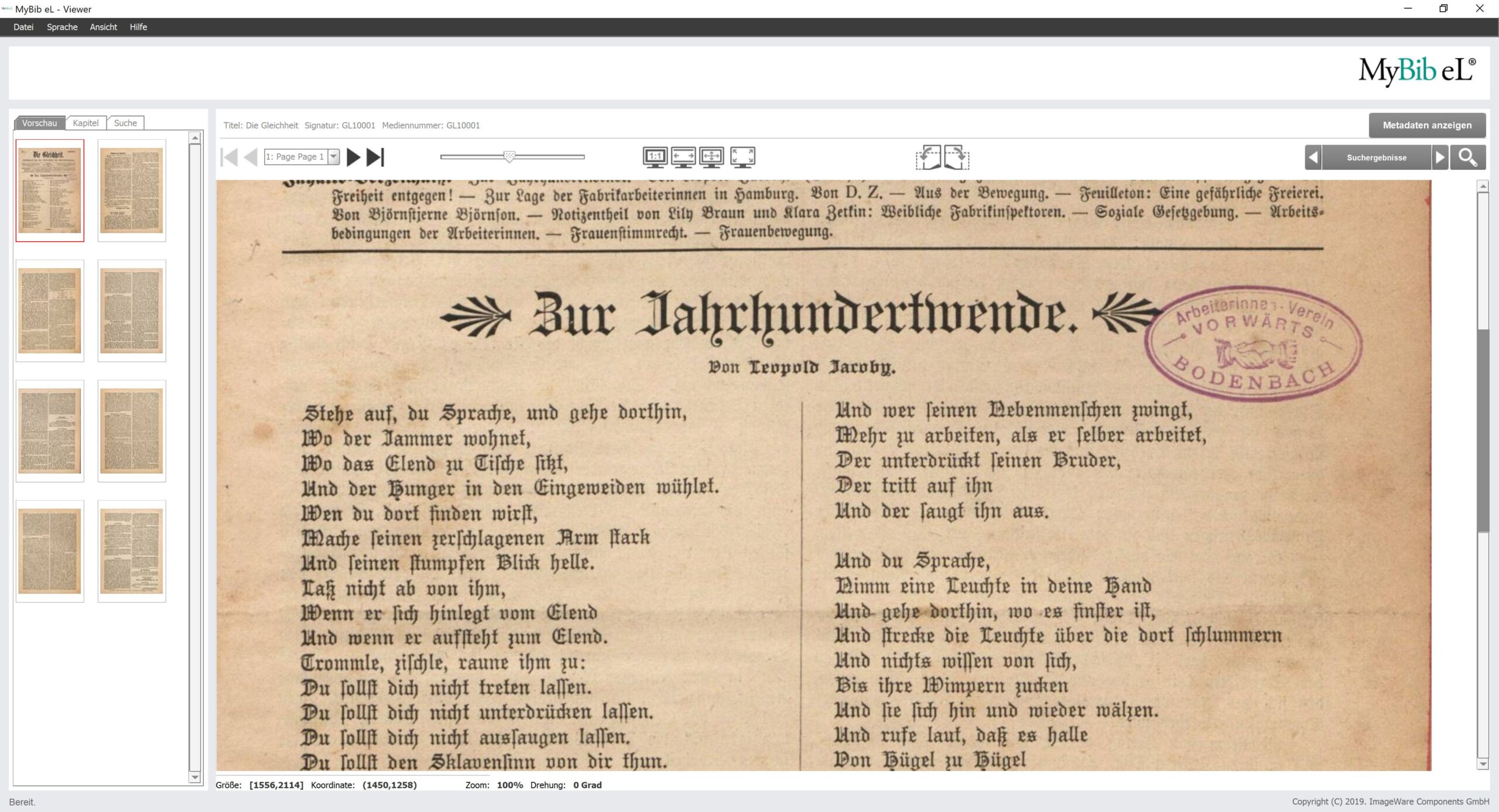Rotate page counterclockwise
The image size is (1499, 812).
pyautogui.click(x=929, y=157)
